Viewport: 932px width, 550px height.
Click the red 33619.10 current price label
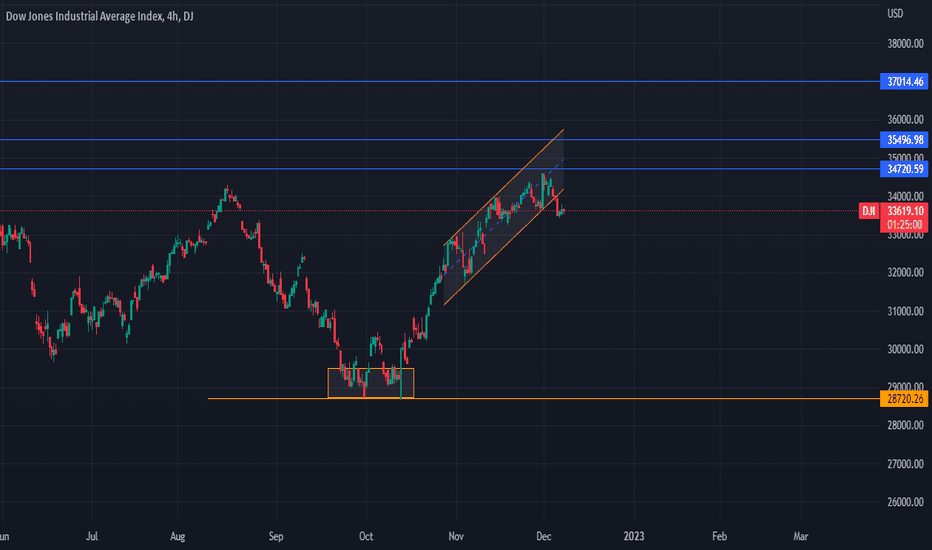click(x=905, y=210)
